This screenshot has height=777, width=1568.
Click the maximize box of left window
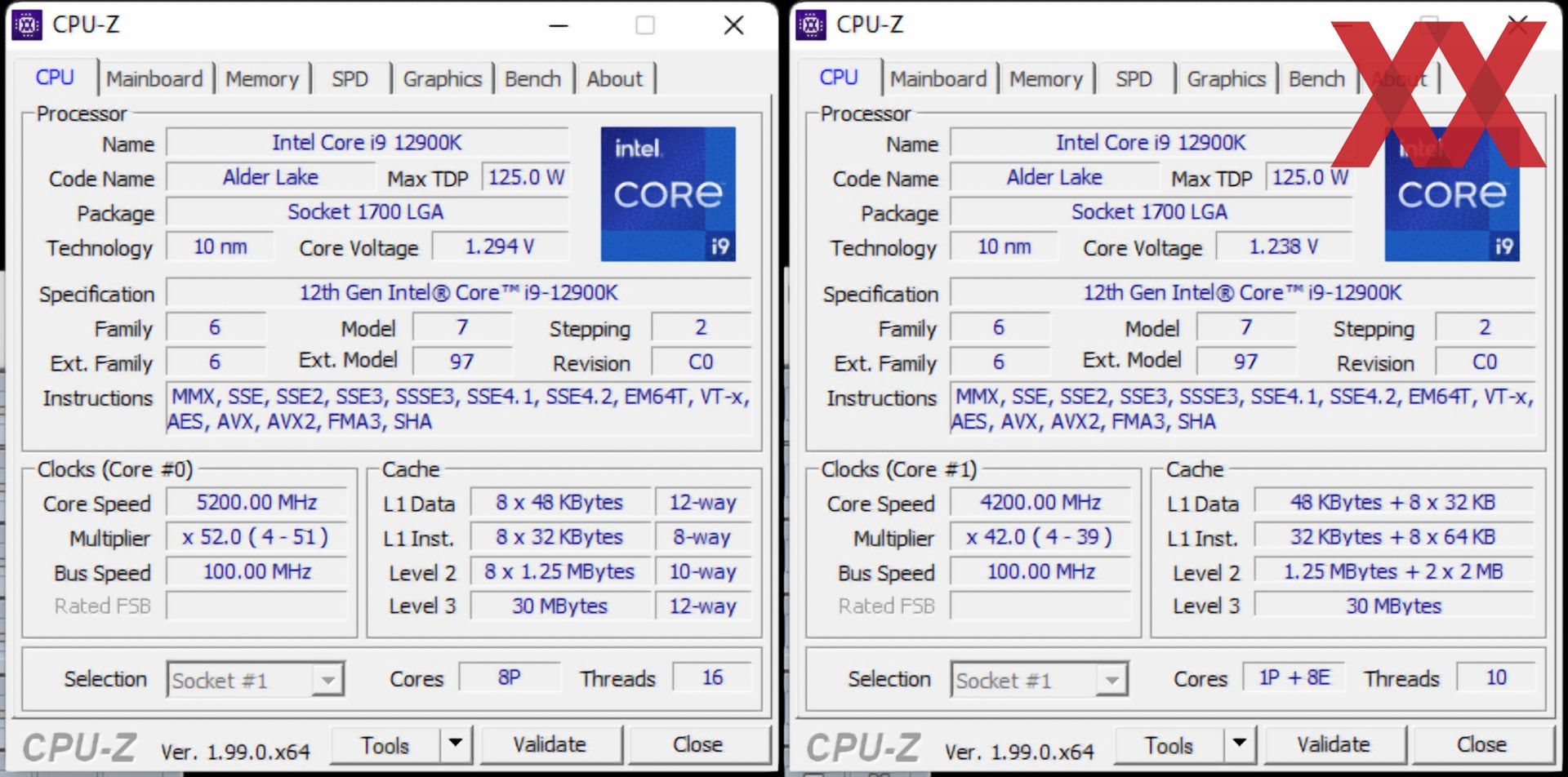pos(645,25)
